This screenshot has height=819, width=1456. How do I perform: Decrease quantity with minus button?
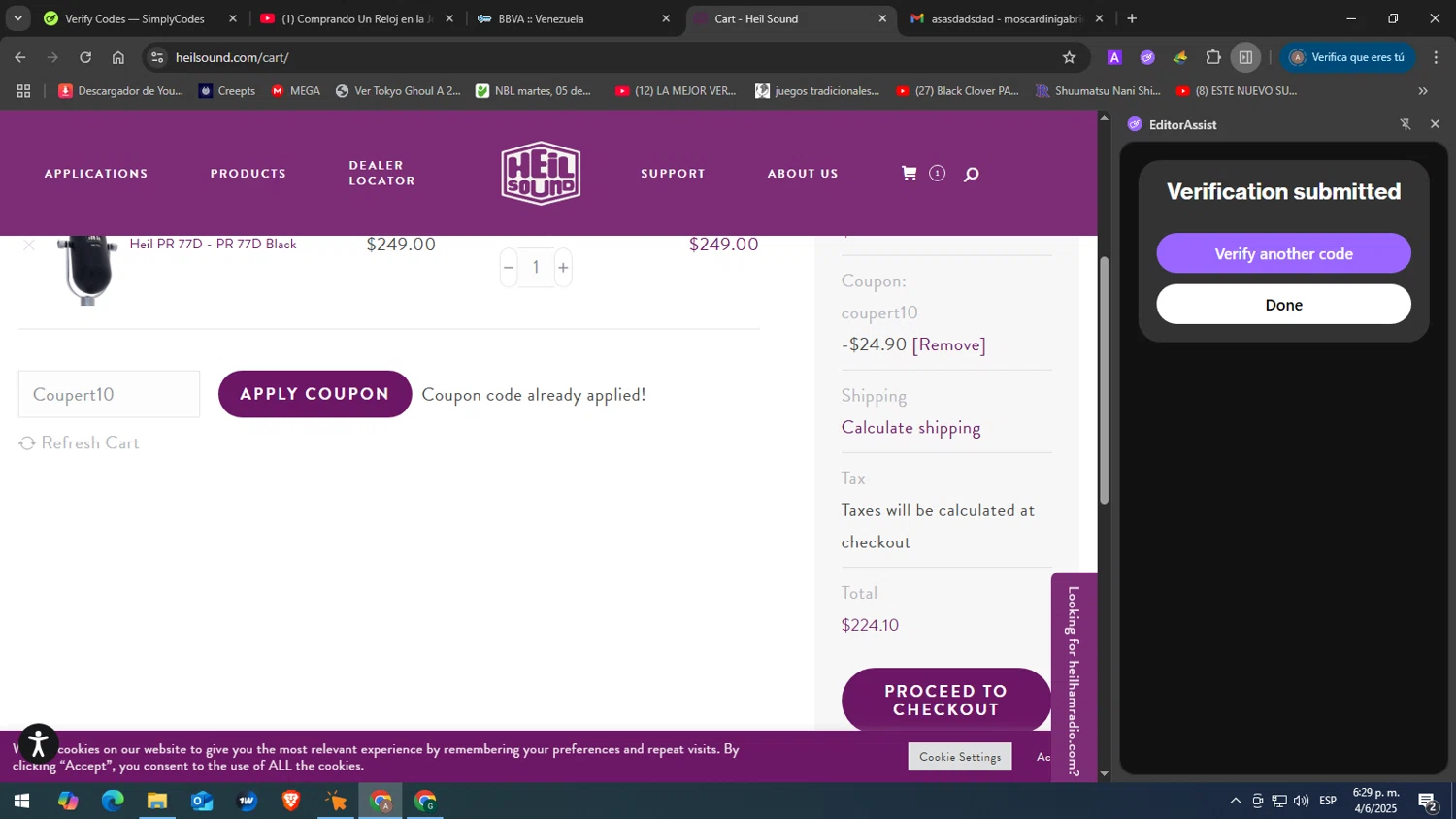click(509, 267)
